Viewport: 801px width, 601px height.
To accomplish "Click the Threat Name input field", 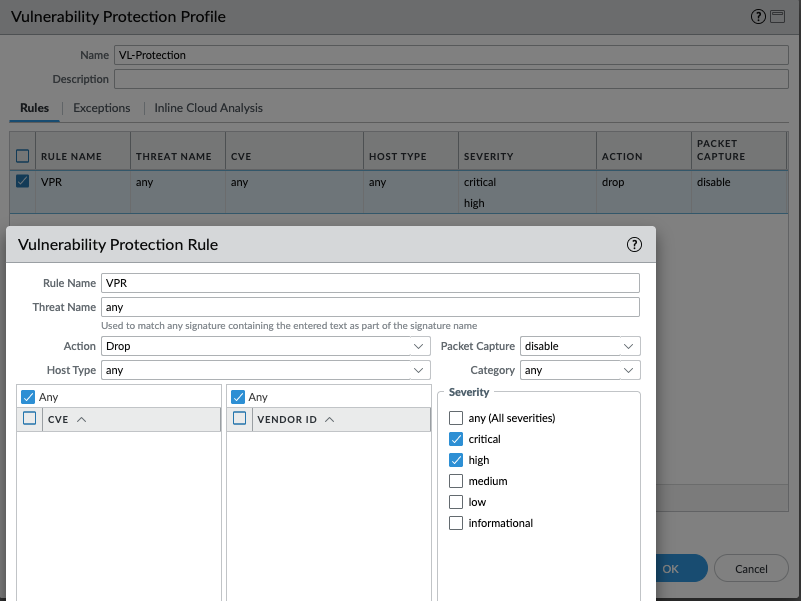I will coord(370,307).
